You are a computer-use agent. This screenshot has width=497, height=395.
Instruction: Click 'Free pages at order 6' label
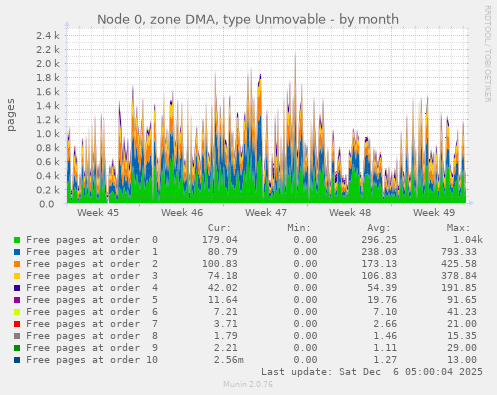coord(92,312)
